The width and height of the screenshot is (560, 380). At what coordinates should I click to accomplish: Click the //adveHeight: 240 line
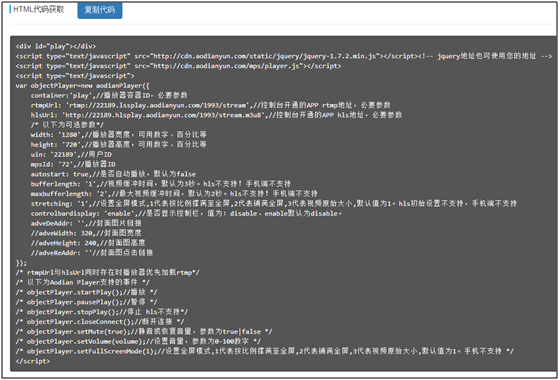[x=88, y=243]
